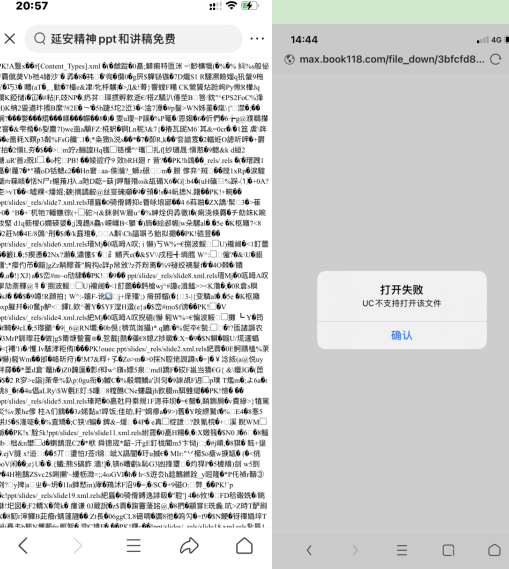Tap the left dual-SIM signal icon
The image size is (509, 569).
(x=215, y=6)
